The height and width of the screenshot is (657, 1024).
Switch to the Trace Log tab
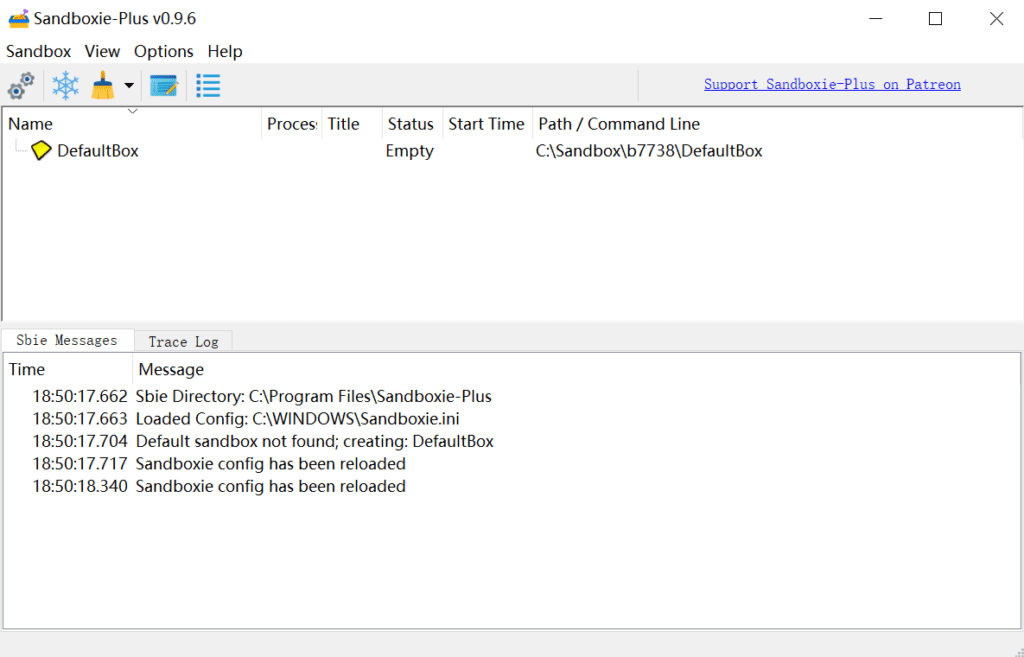(183, 342)
